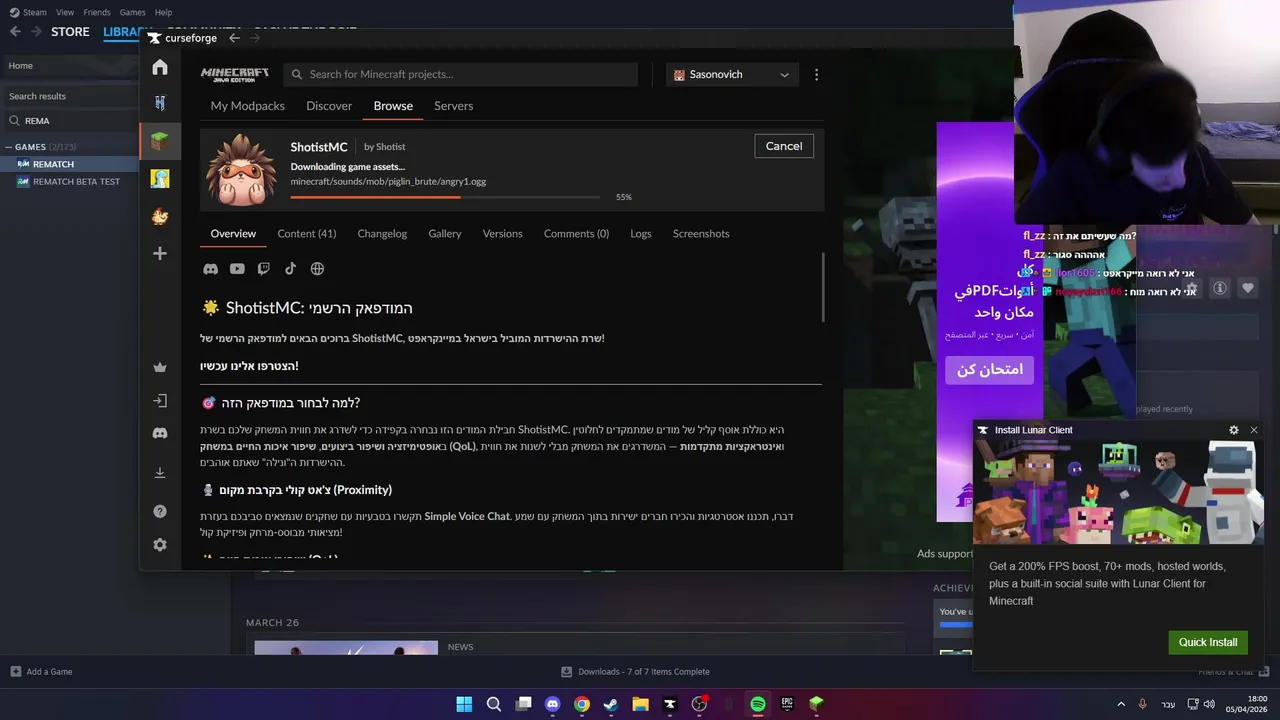Open Steam Downloads status at bottom

(x=635, y=672)
